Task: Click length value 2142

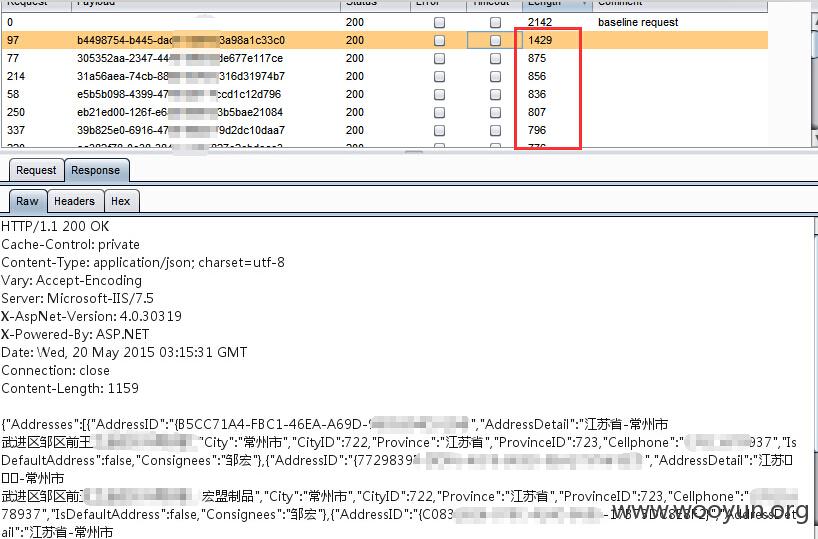Action: pyautogui.click(x=540, y=22)
